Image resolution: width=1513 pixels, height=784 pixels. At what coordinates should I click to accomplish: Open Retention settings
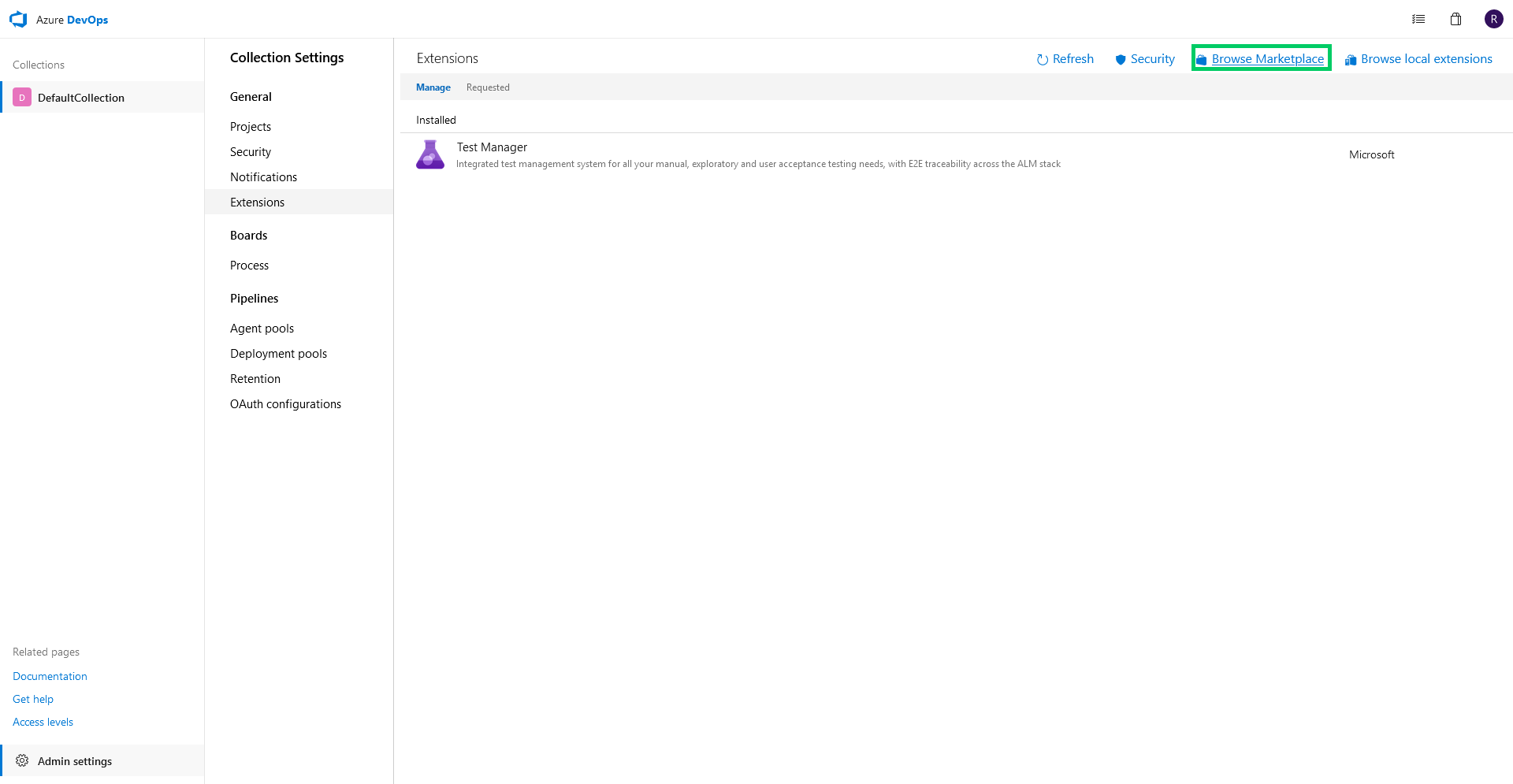(255, 379)
